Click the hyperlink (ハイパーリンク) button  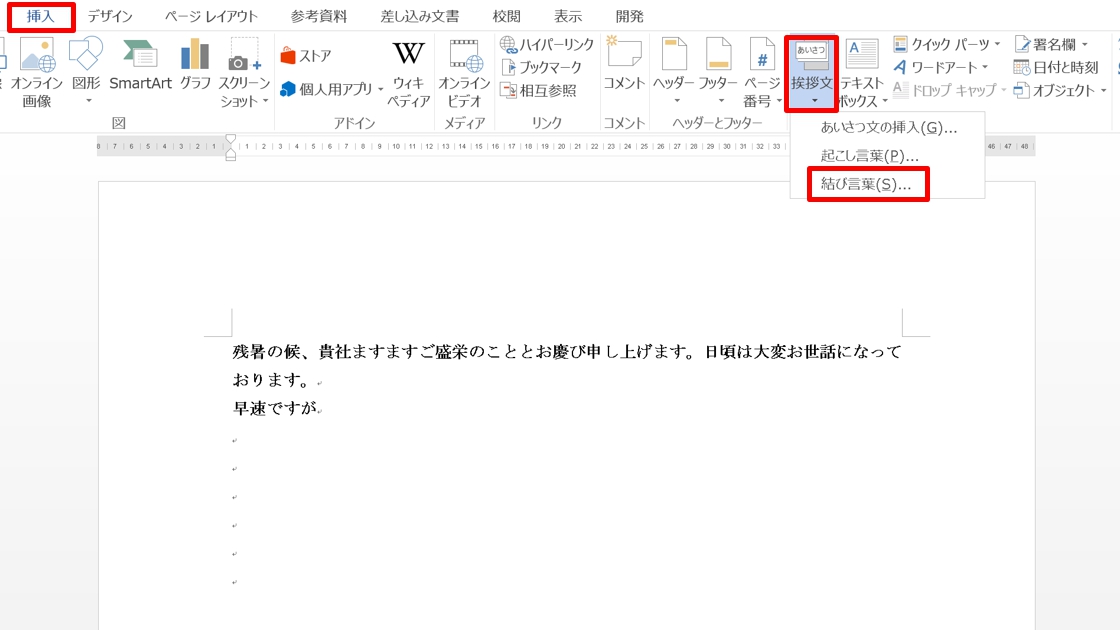click(547, 44)
